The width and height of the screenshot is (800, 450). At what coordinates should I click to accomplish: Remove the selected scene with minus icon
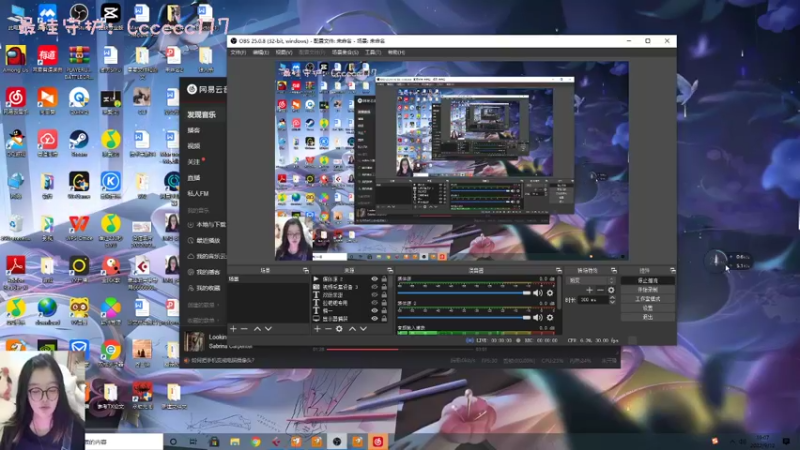(x=244, y=329)
